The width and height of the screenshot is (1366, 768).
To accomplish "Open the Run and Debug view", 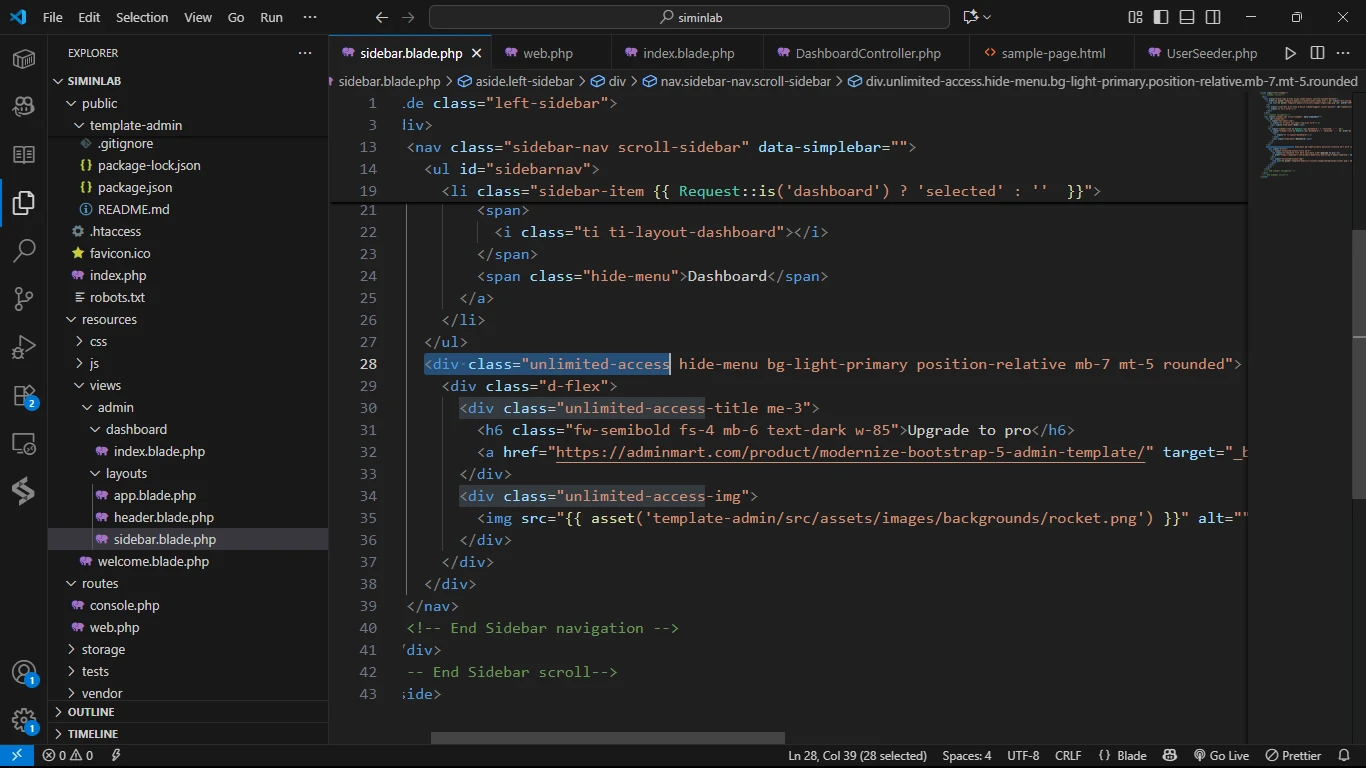I will [24, 347].
